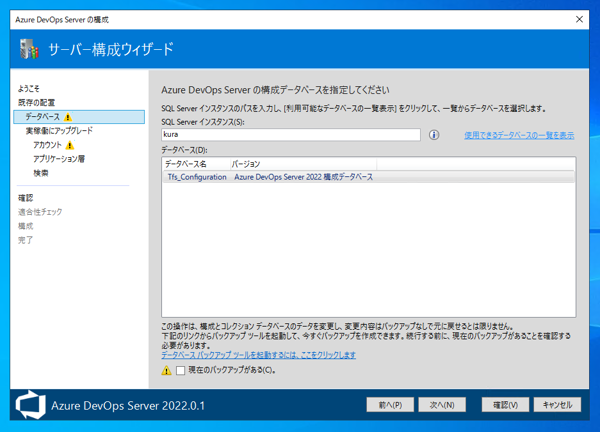
Task: Select the Tfs_Configuration database row
Action: [x=368, y=177]
